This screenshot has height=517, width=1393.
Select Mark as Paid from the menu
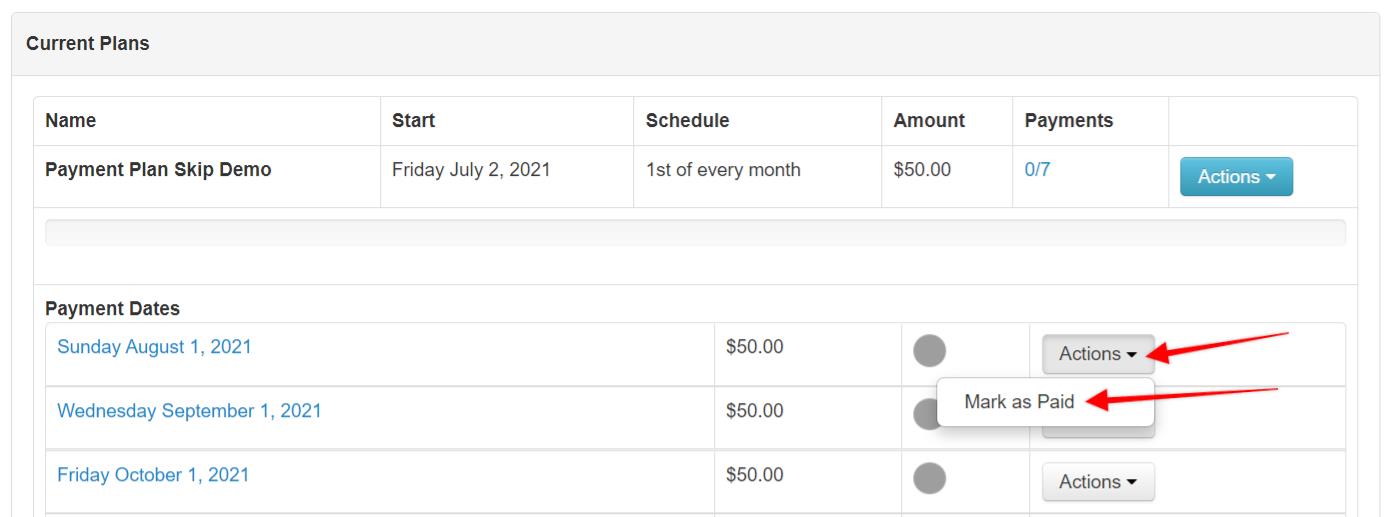[1019, 402]
